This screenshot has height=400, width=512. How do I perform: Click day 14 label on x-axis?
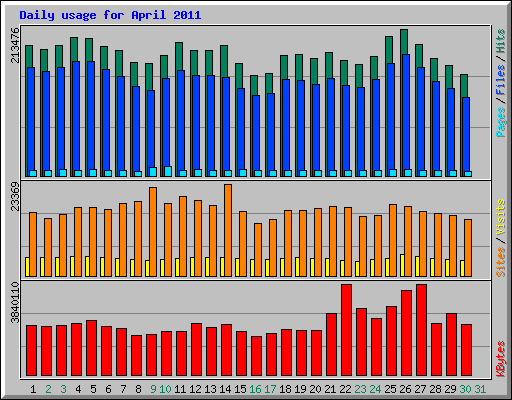[225, 389]
